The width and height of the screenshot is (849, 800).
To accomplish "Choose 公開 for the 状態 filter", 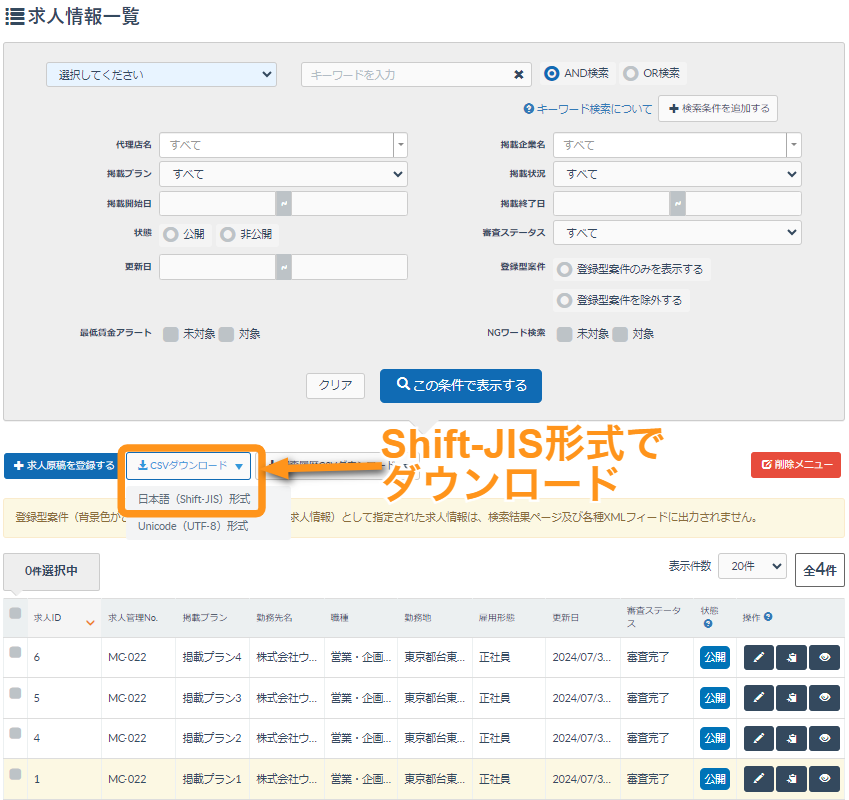I will tap(171, 234).
